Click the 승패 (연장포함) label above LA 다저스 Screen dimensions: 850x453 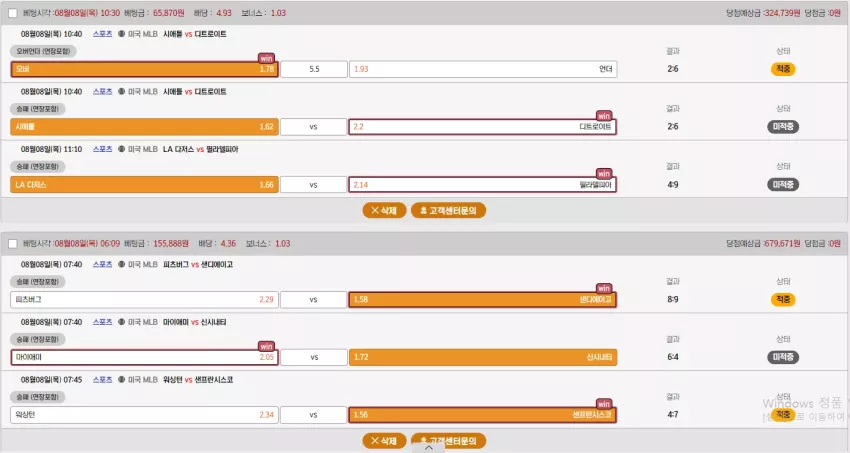(x=37, y=167)
